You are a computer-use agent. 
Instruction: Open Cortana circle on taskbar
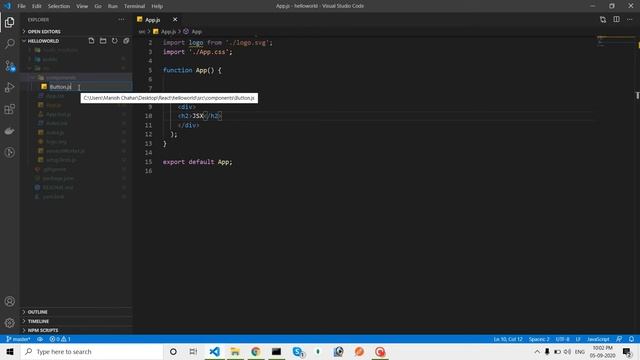coord(173,351)
